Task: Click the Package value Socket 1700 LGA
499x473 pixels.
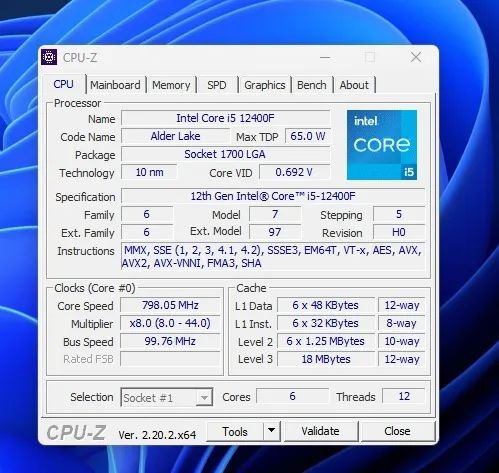Action: pyautogui.click(x=225, y=154)
